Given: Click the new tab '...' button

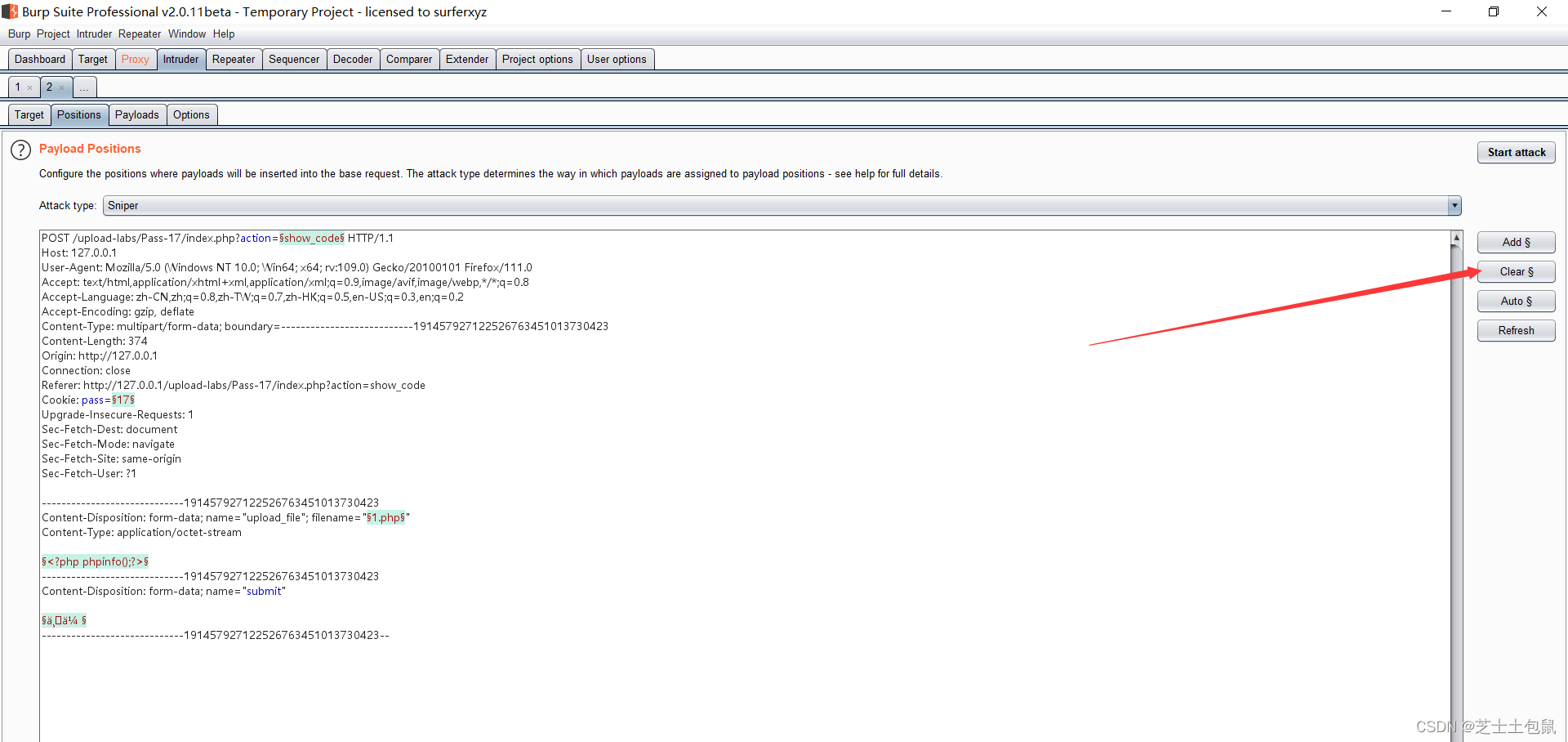Looking at the screenshot, I should [84, 87].
